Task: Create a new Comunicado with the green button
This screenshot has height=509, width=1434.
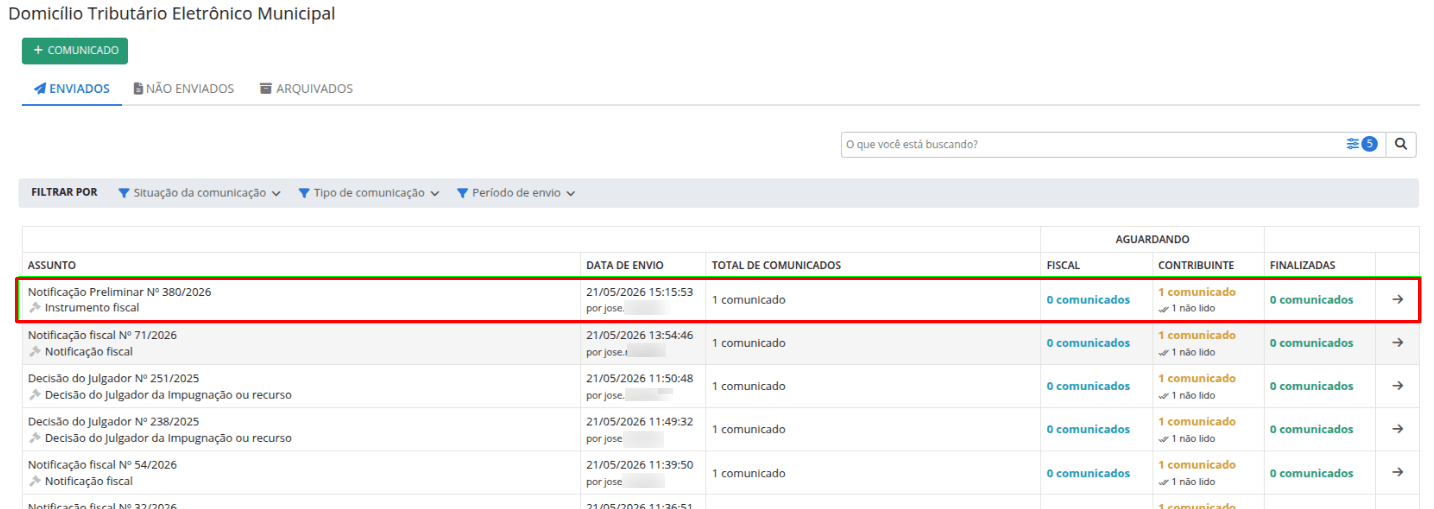Action: [x=75, y=51]
